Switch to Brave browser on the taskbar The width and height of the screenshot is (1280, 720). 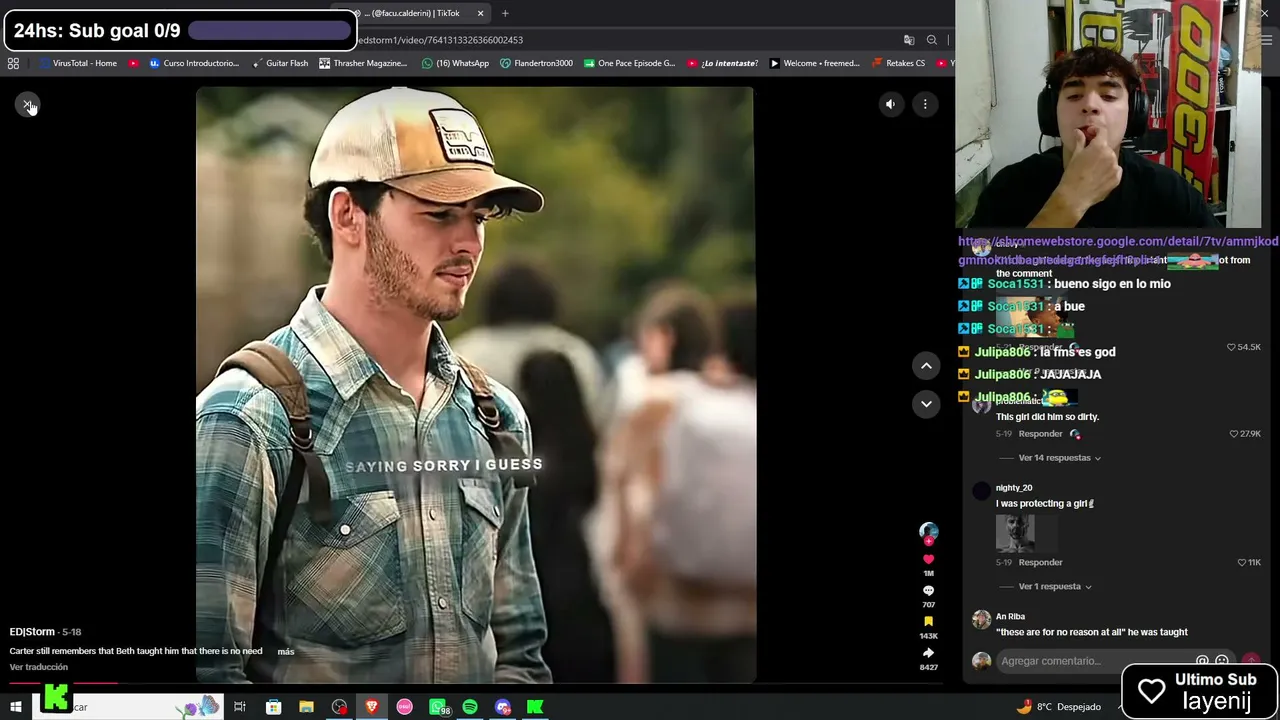click(372, 707)
